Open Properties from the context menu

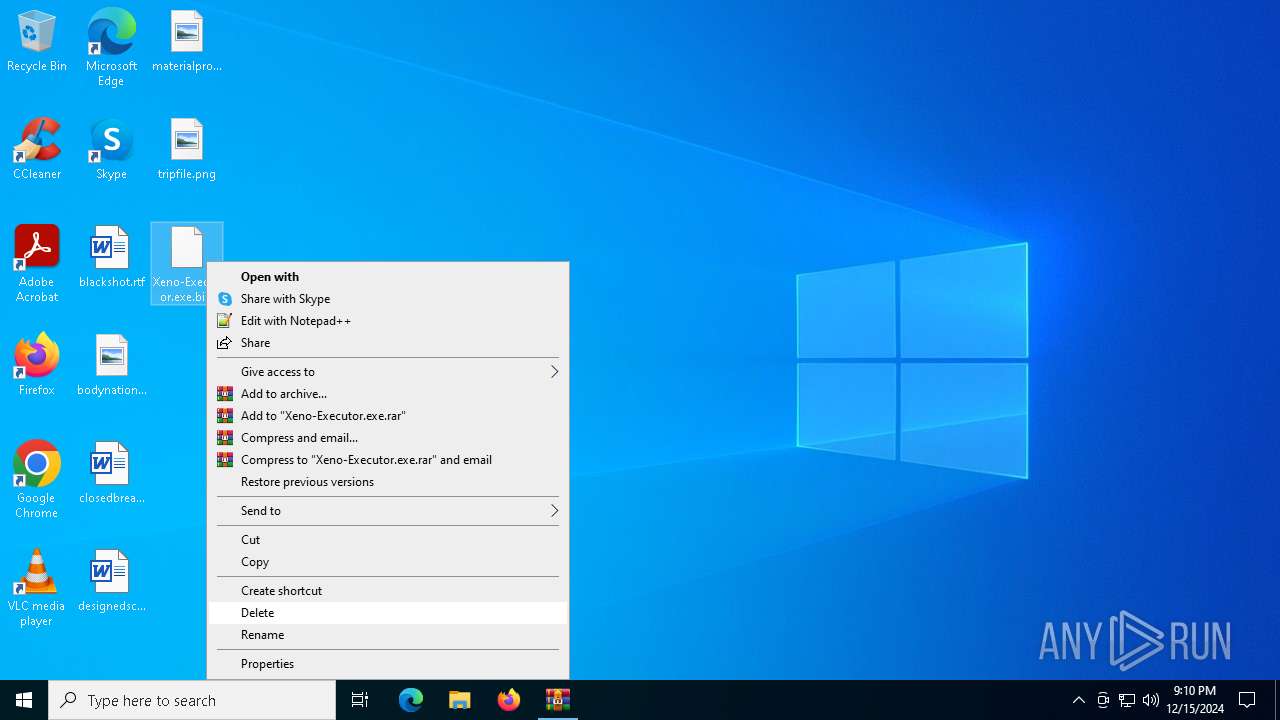388,664
